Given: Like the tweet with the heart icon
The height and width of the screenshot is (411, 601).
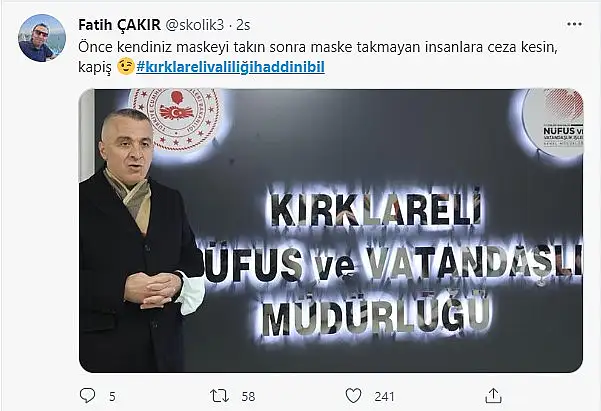Looking at the screenshot, I should click(x=353, y=396).
